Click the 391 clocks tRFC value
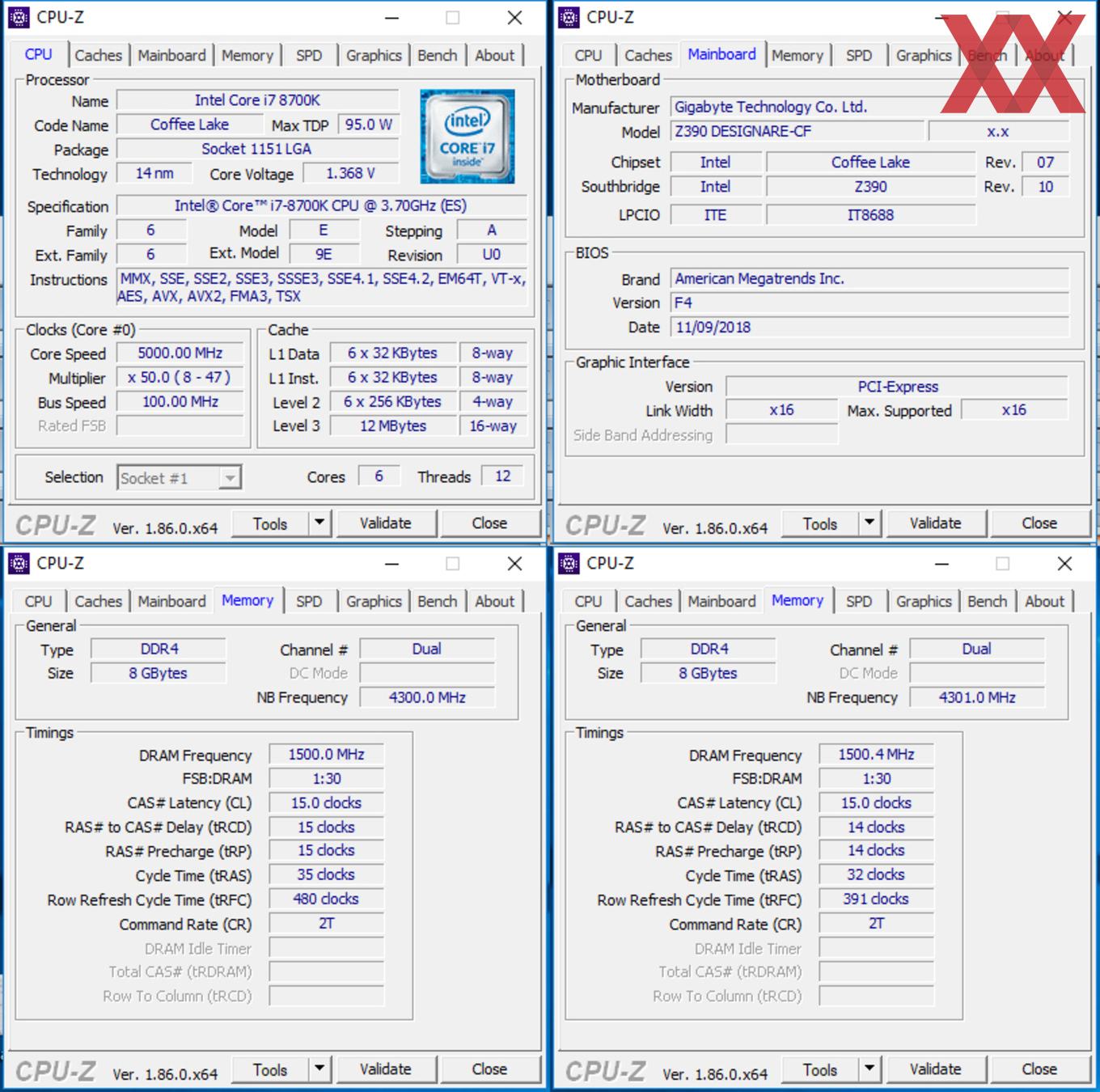Screen dimensions: 1100x1092 876,899
